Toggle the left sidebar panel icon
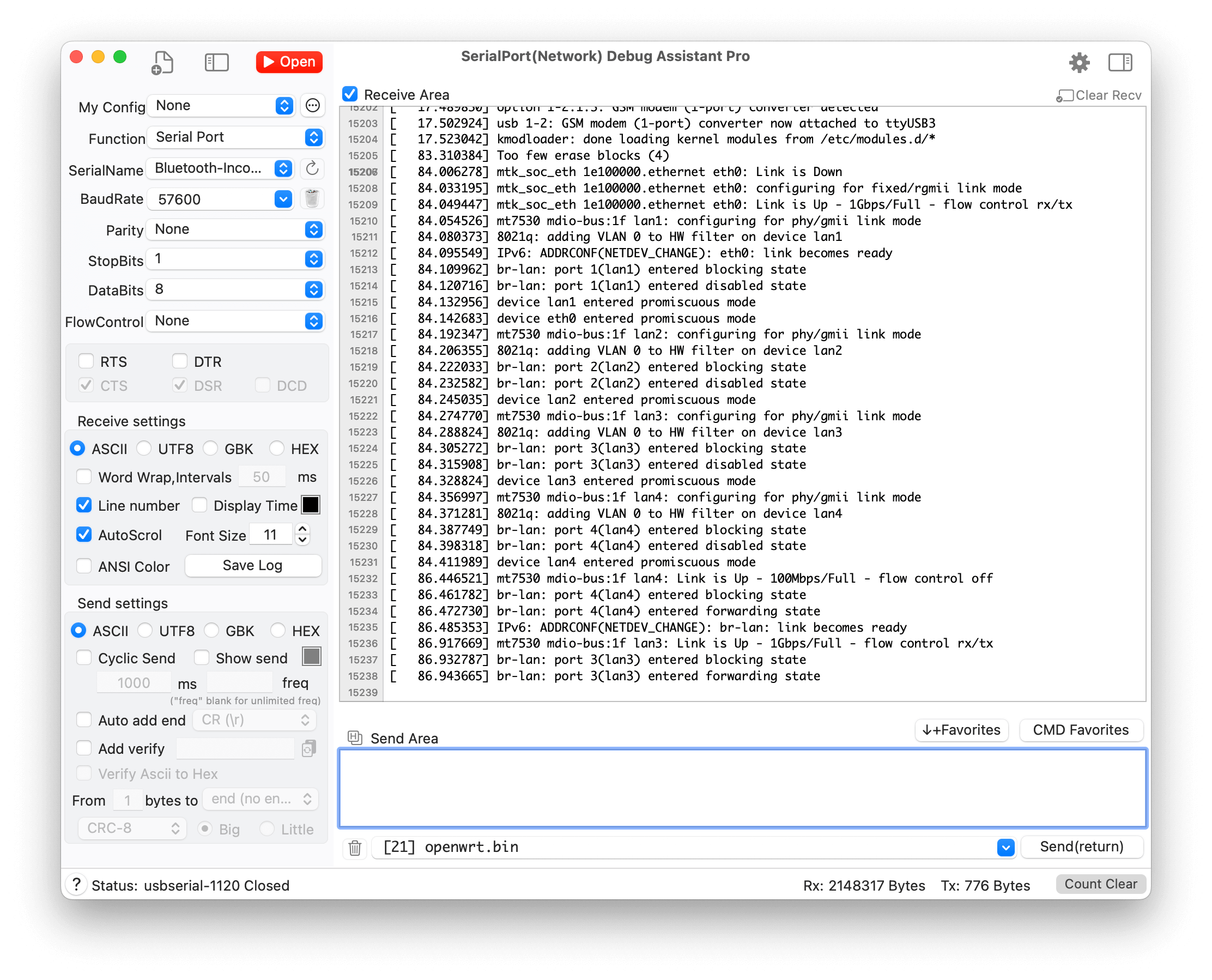 tap(216, 62)
